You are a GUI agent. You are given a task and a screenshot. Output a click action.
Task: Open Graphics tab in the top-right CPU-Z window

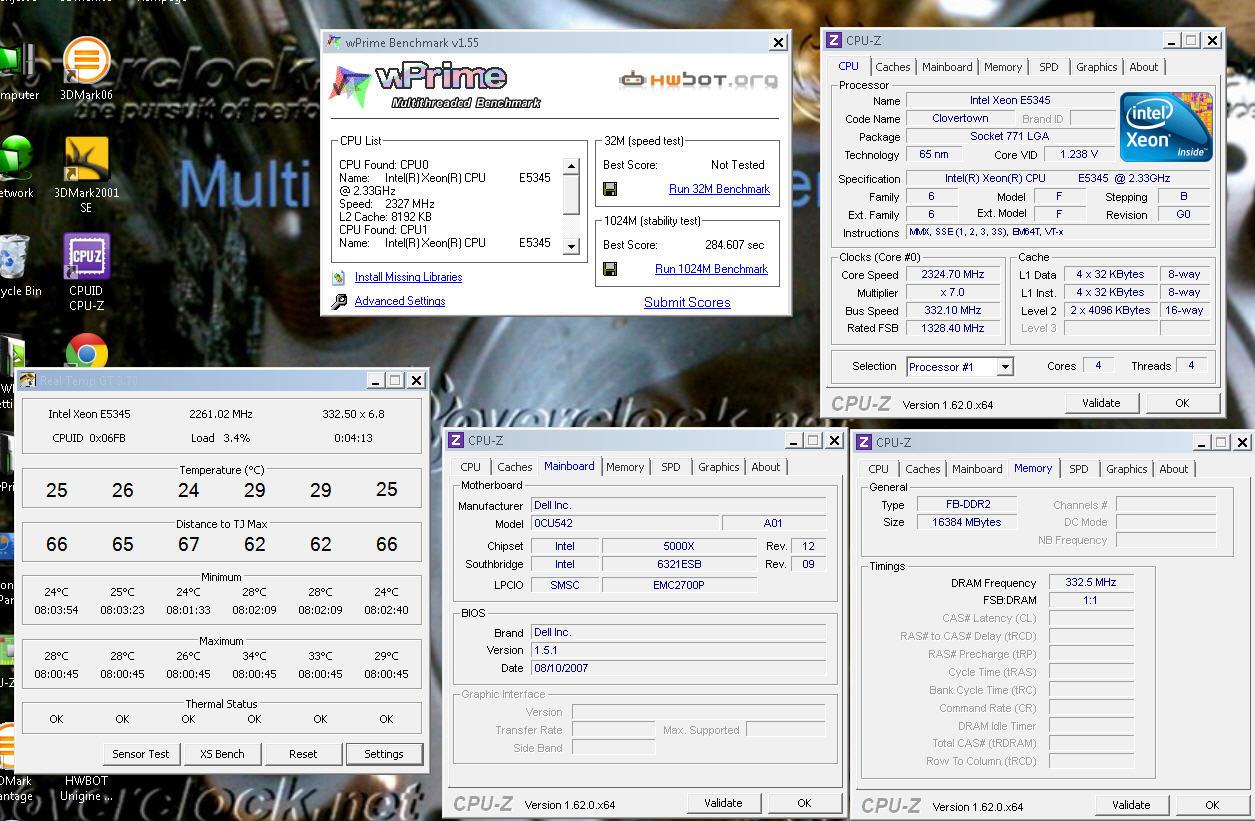pos(1097,67)
